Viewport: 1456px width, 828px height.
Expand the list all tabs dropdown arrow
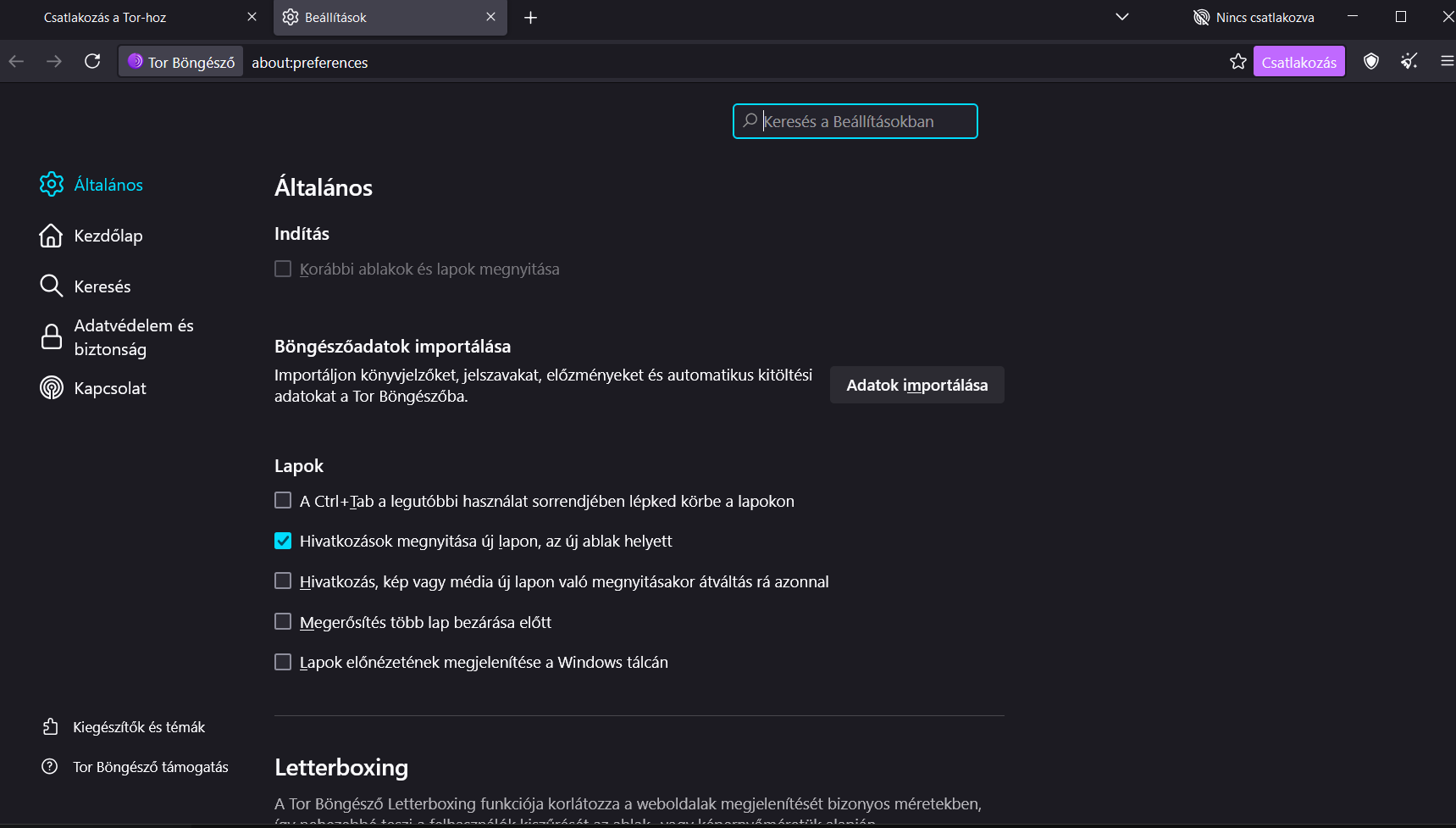[x=1121, y=17]
